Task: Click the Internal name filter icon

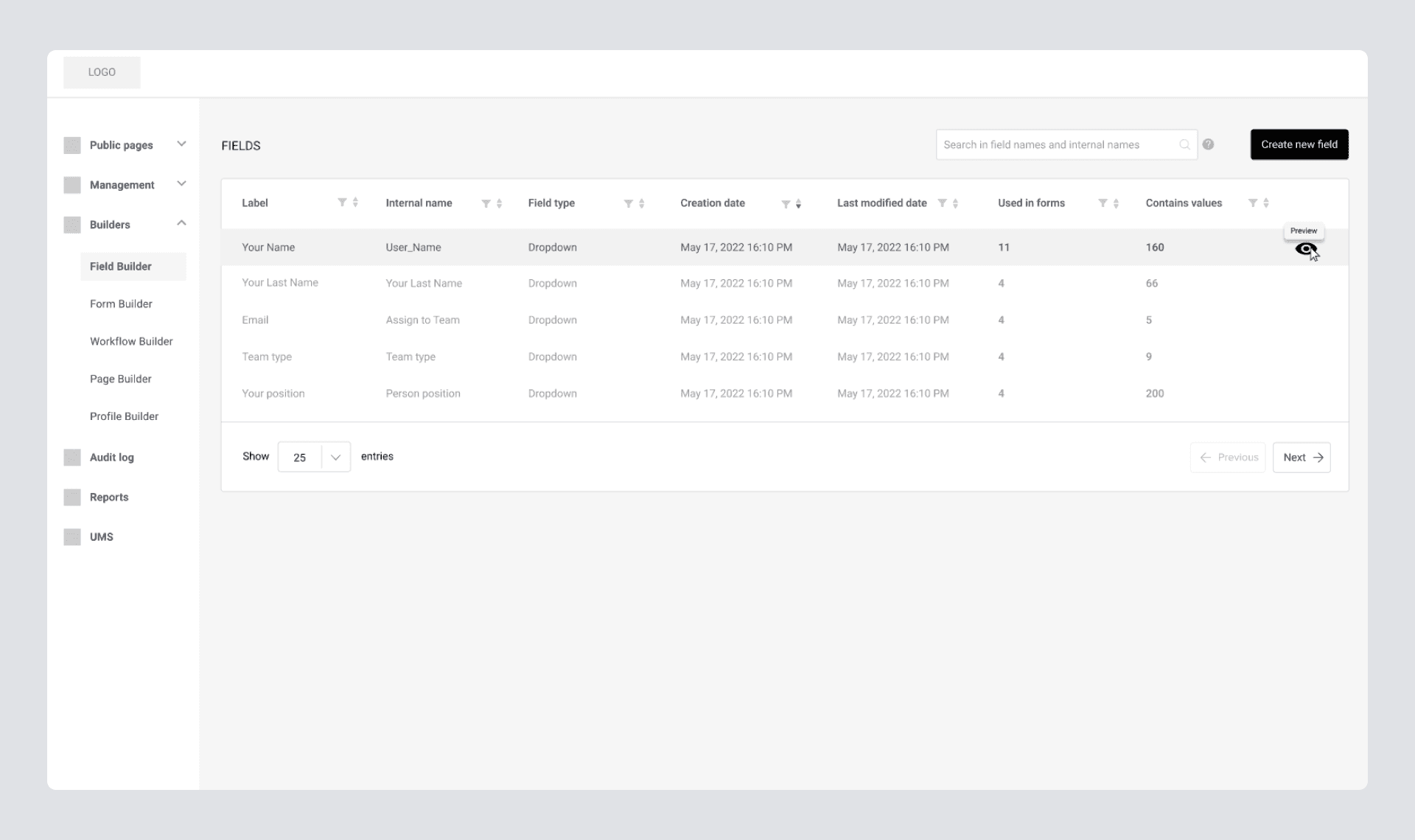Action: (486, 203)
